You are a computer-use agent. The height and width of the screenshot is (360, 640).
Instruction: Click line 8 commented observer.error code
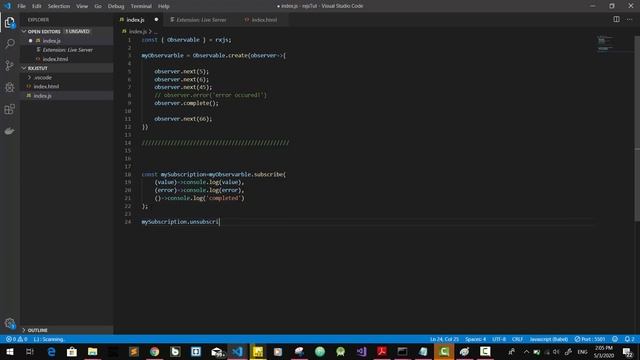tap(210, 95)
